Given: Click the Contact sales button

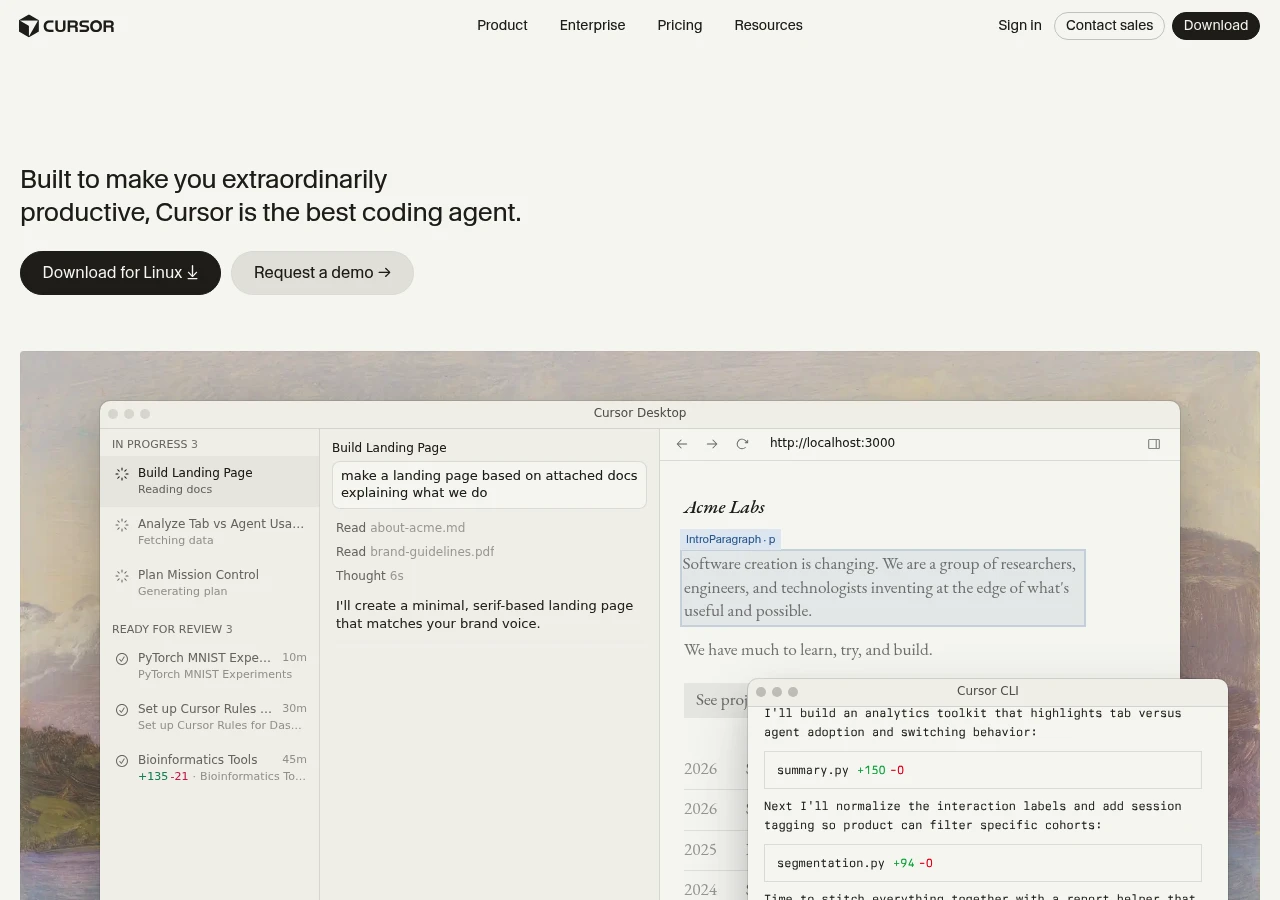Looking at the screenshot, I should 1109,26.
